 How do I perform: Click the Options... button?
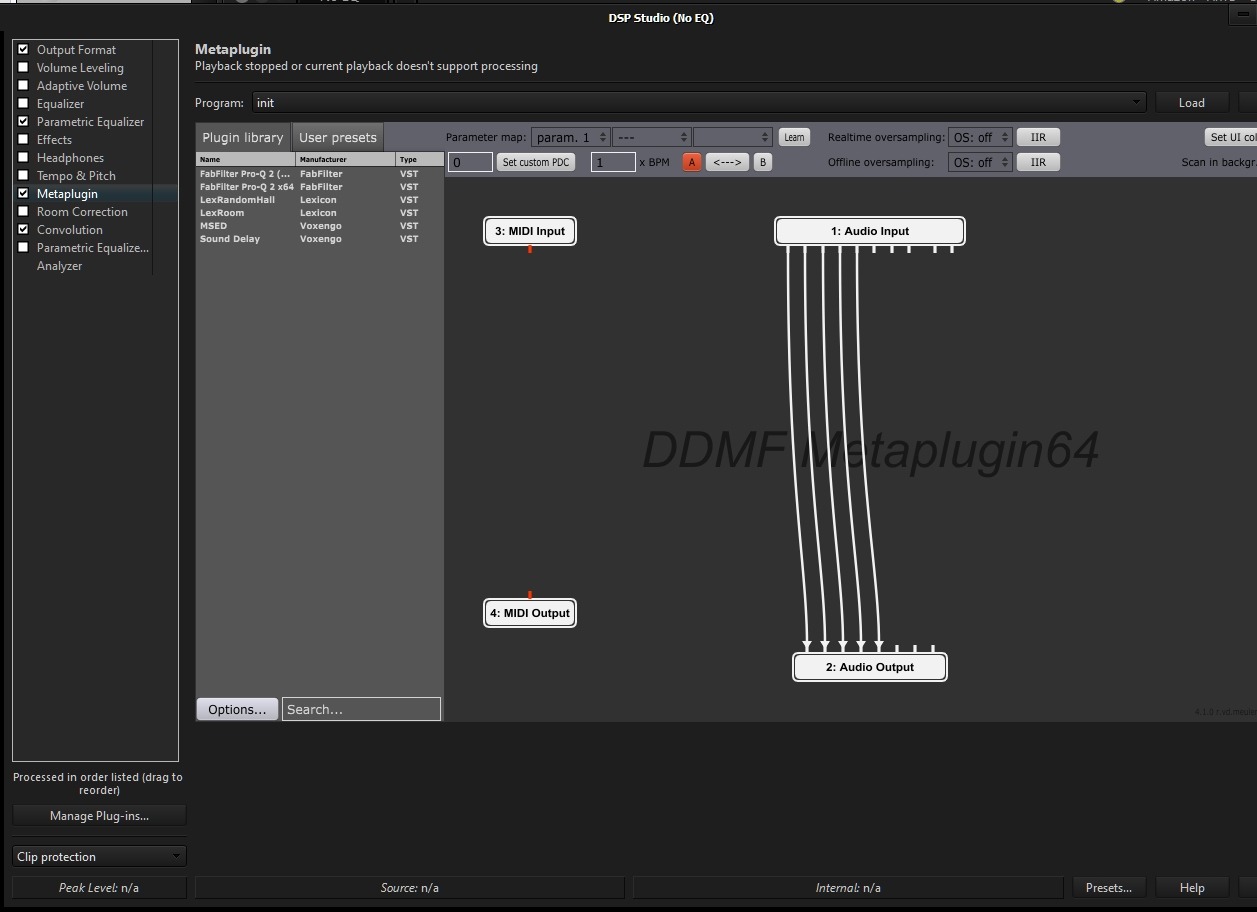pos(237,709)
